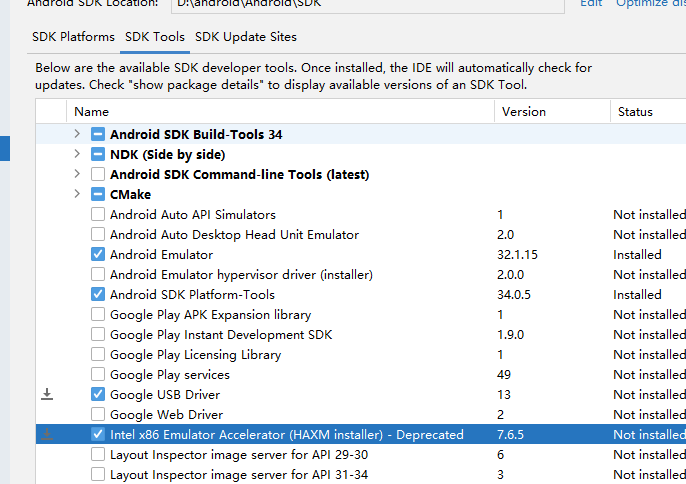Select the Android Emulator row name

(161, 255)
